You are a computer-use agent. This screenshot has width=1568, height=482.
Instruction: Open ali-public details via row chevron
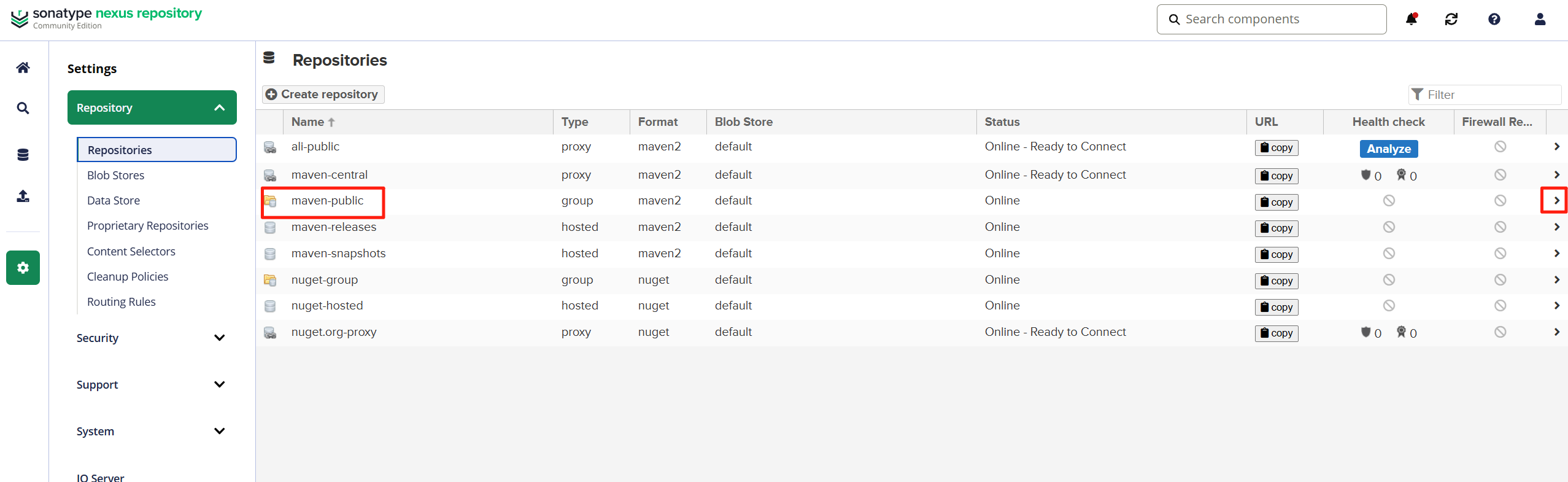[1557, 146]
